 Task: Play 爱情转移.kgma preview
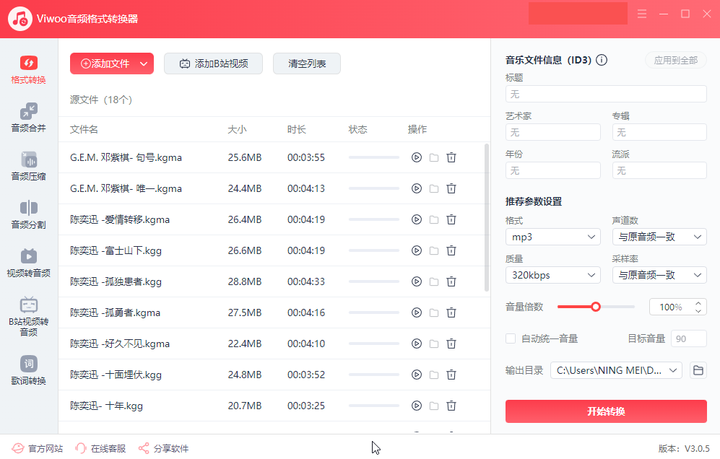416,219
